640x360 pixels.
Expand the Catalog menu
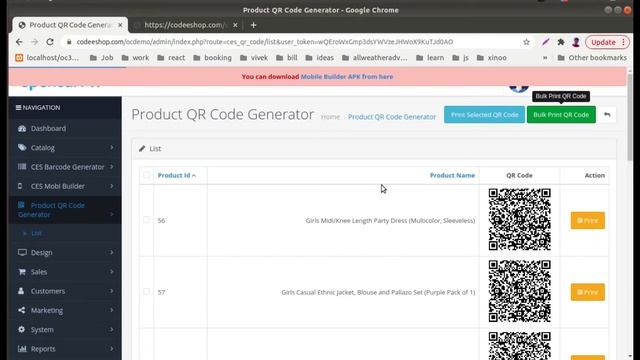tap(65, 147)
